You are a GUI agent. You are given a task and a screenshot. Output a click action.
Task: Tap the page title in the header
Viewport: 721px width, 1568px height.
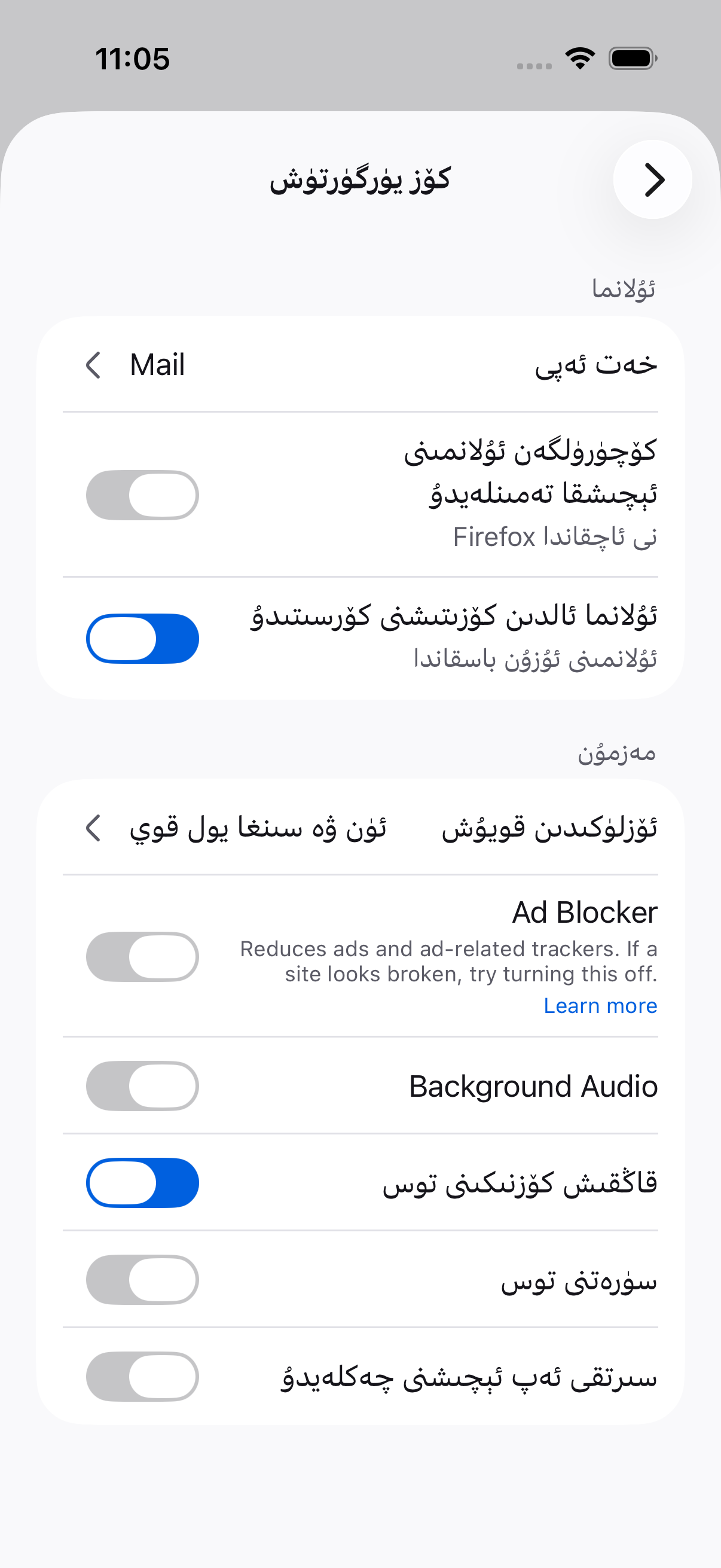(360, 179)
